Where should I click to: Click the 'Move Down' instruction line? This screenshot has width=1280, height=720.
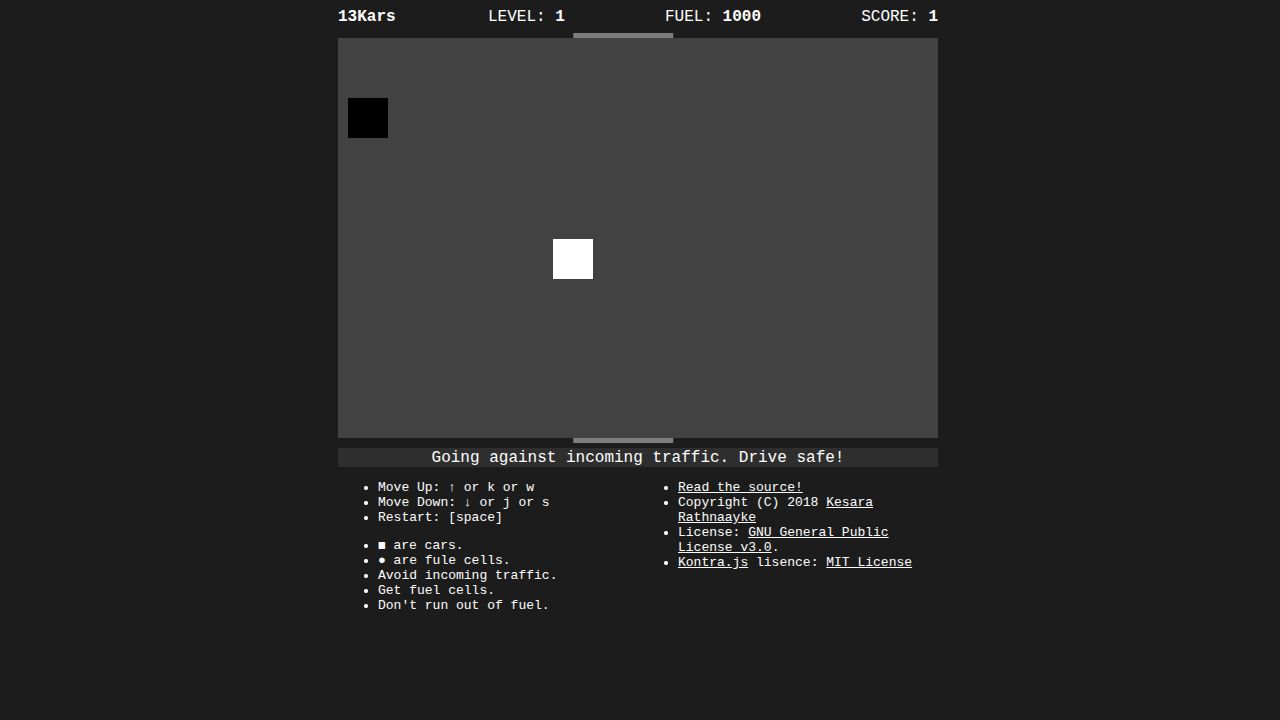pos(464,502)
